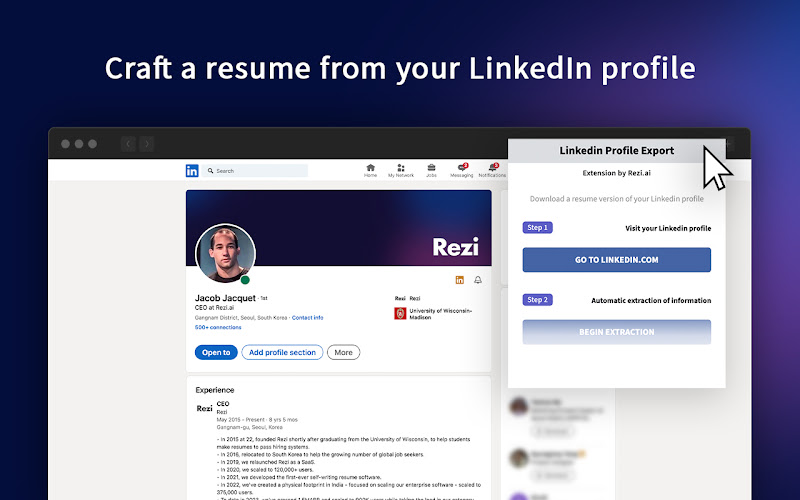The width and height of the screenshot is (800, 500).
Task: Open the More button on profile
Action: pyautogui.click(x=343, y=353)
